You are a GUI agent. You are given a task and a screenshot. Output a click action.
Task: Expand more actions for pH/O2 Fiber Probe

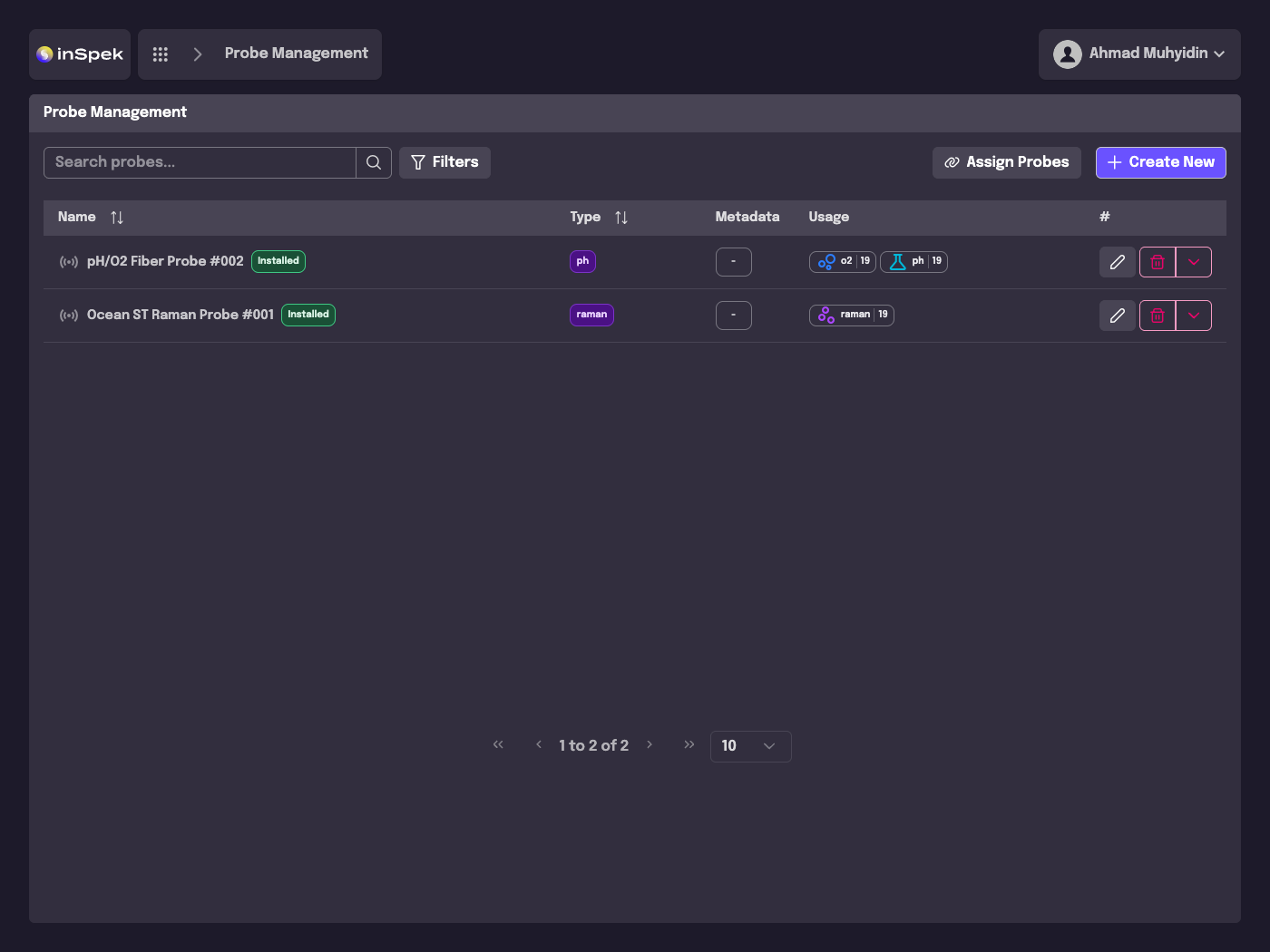pos(1194,262)
